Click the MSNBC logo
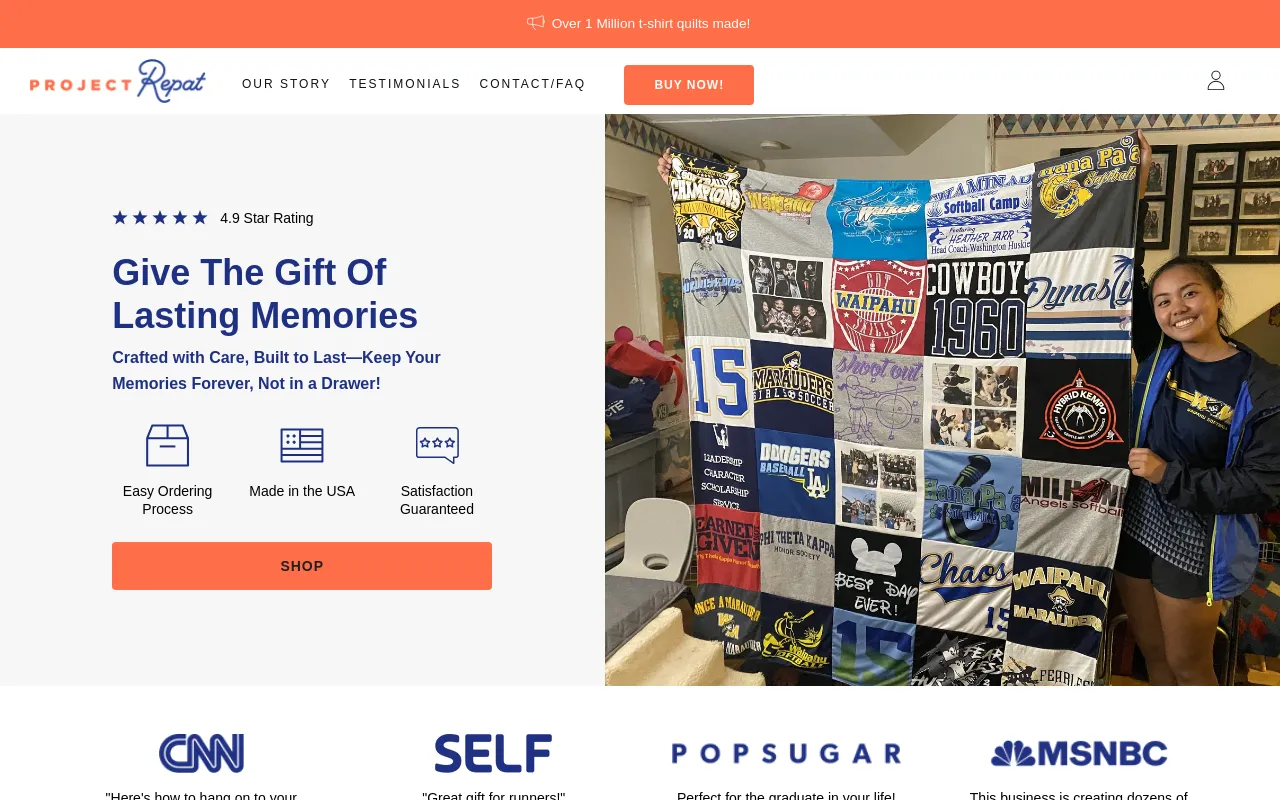This screenshot has width=1280, height=800. click(1079, 754)
